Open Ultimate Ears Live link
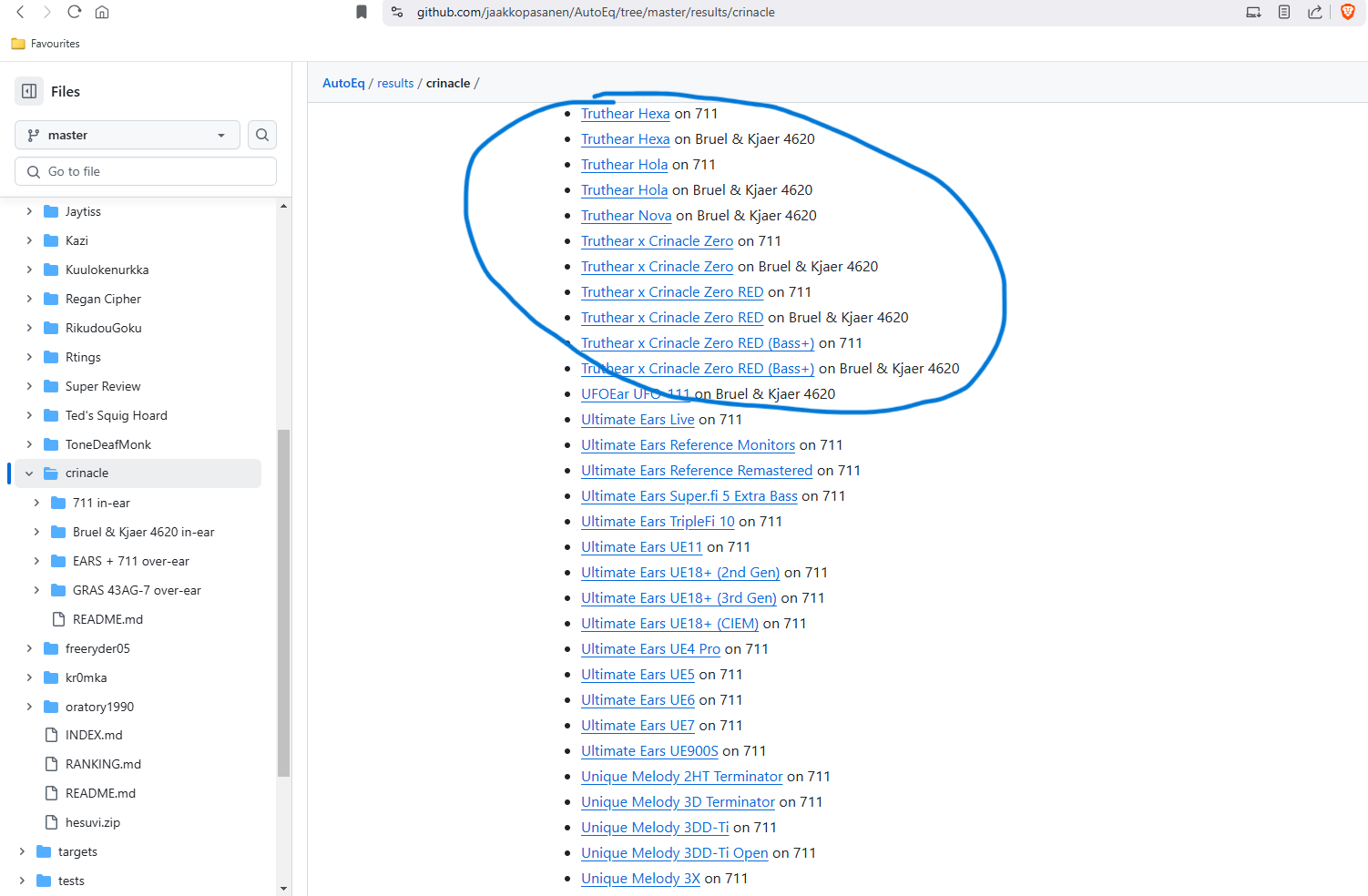The height and width of the screenshot is (896, 1368). 638,419
